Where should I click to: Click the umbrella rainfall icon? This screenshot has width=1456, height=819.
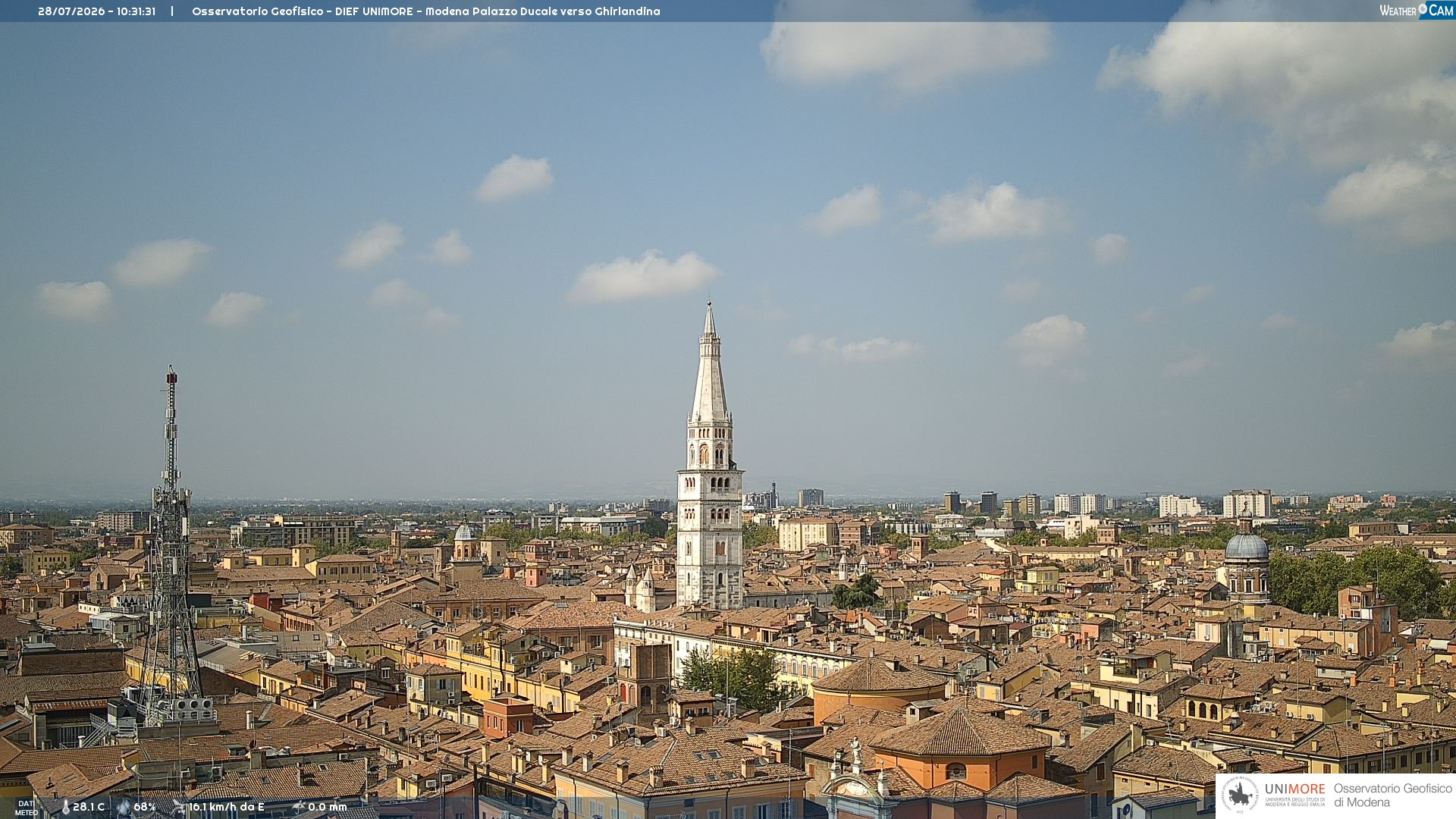click(299, 807)
